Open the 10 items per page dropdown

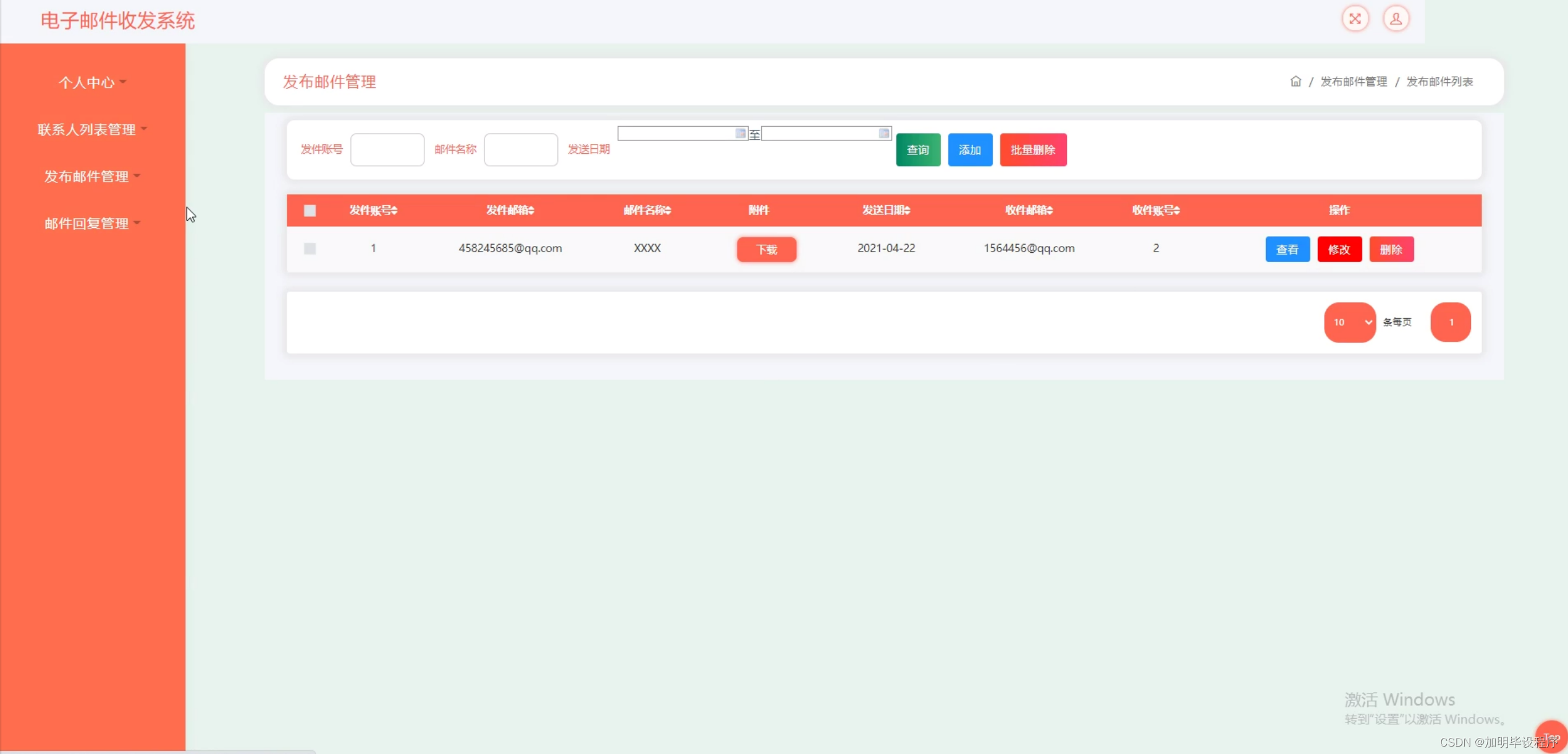pyautogui.click(x=1349, y=322)
